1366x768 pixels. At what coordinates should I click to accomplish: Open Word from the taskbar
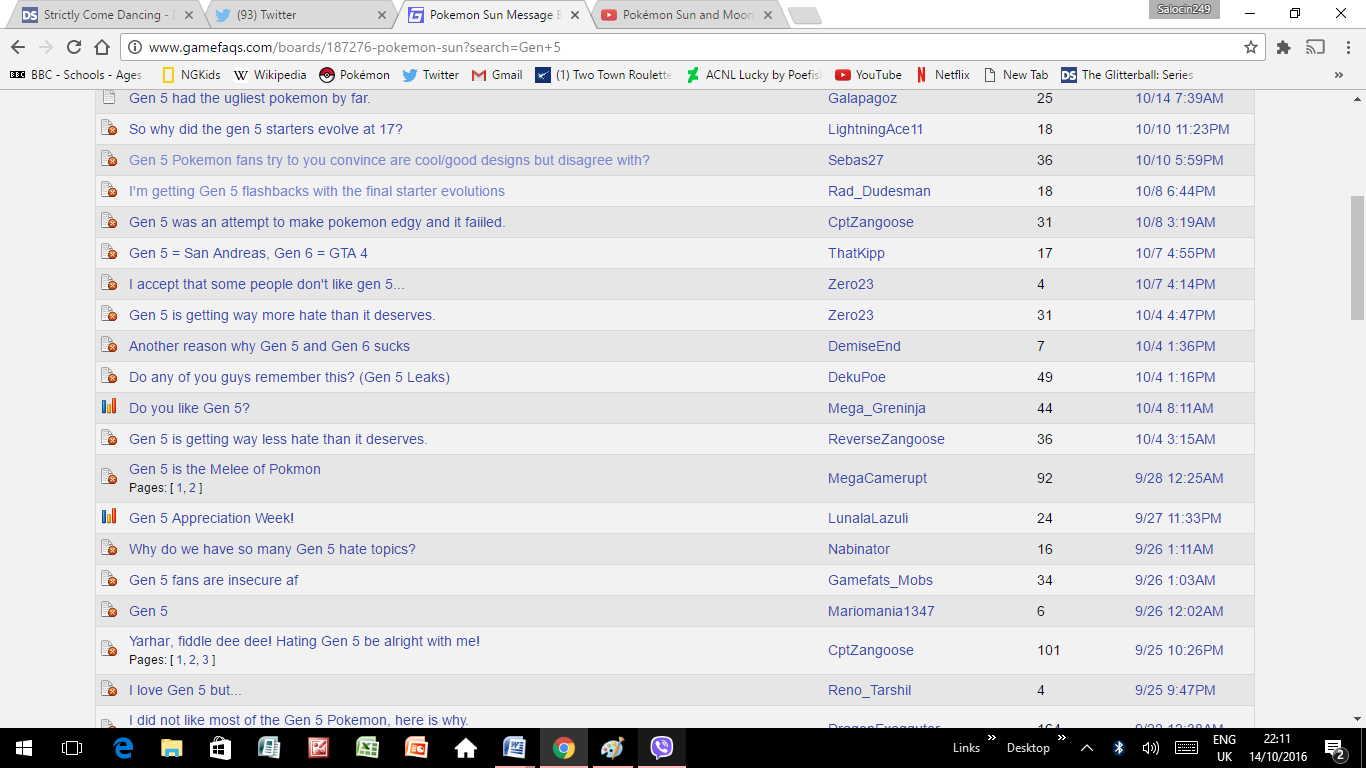[515, 748]
